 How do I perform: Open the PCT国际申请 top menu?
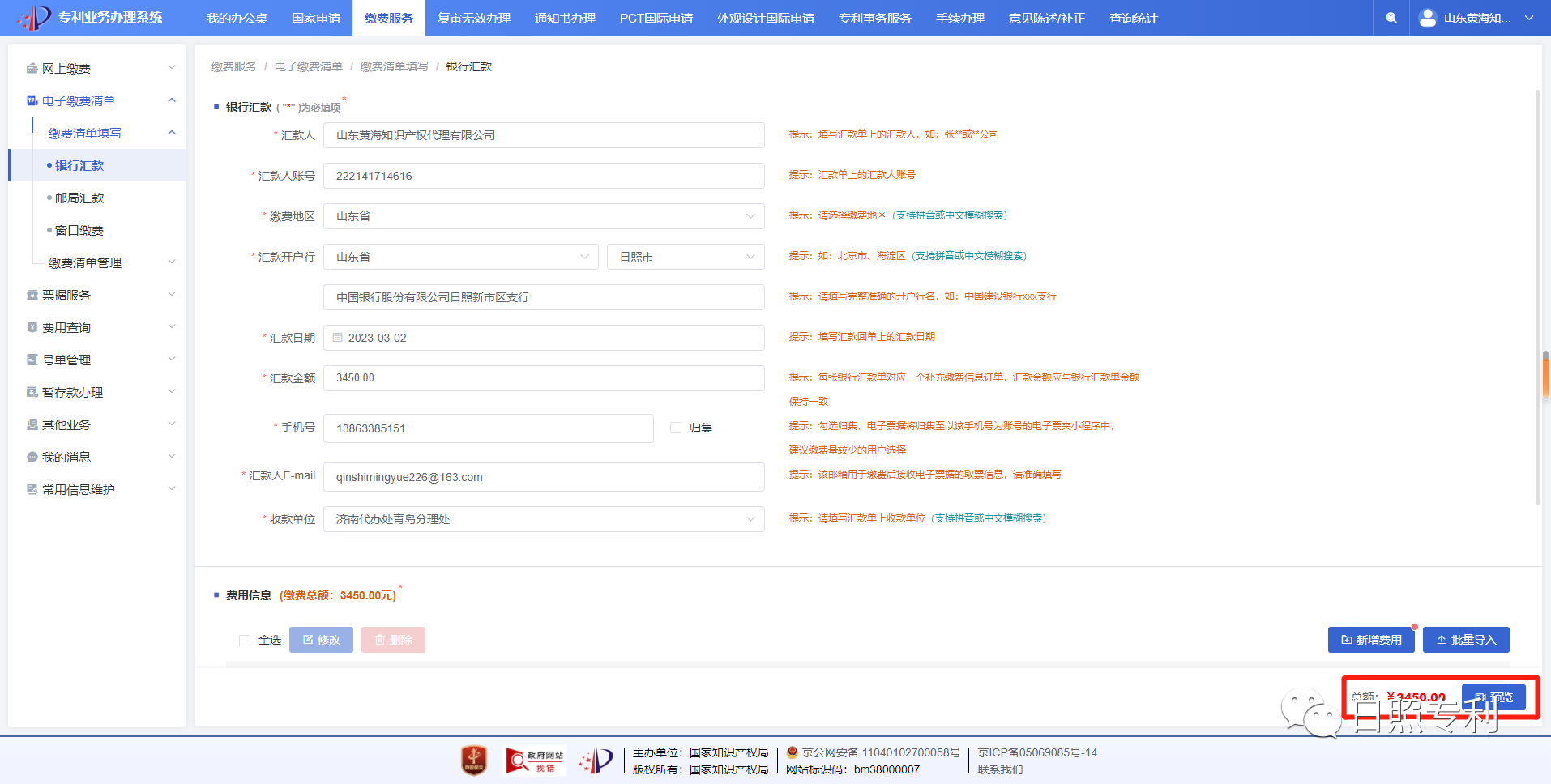(x=656, y=18)
